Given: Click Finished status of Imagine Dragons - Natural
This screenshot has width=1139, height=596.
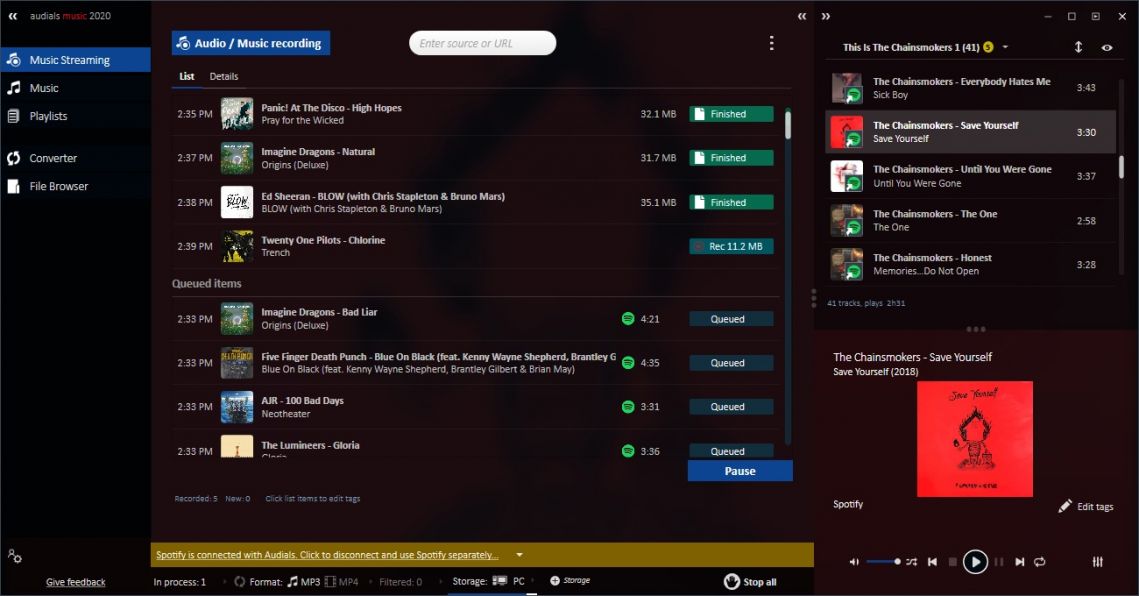Looking at the screenshot, I should coord(731,158).
